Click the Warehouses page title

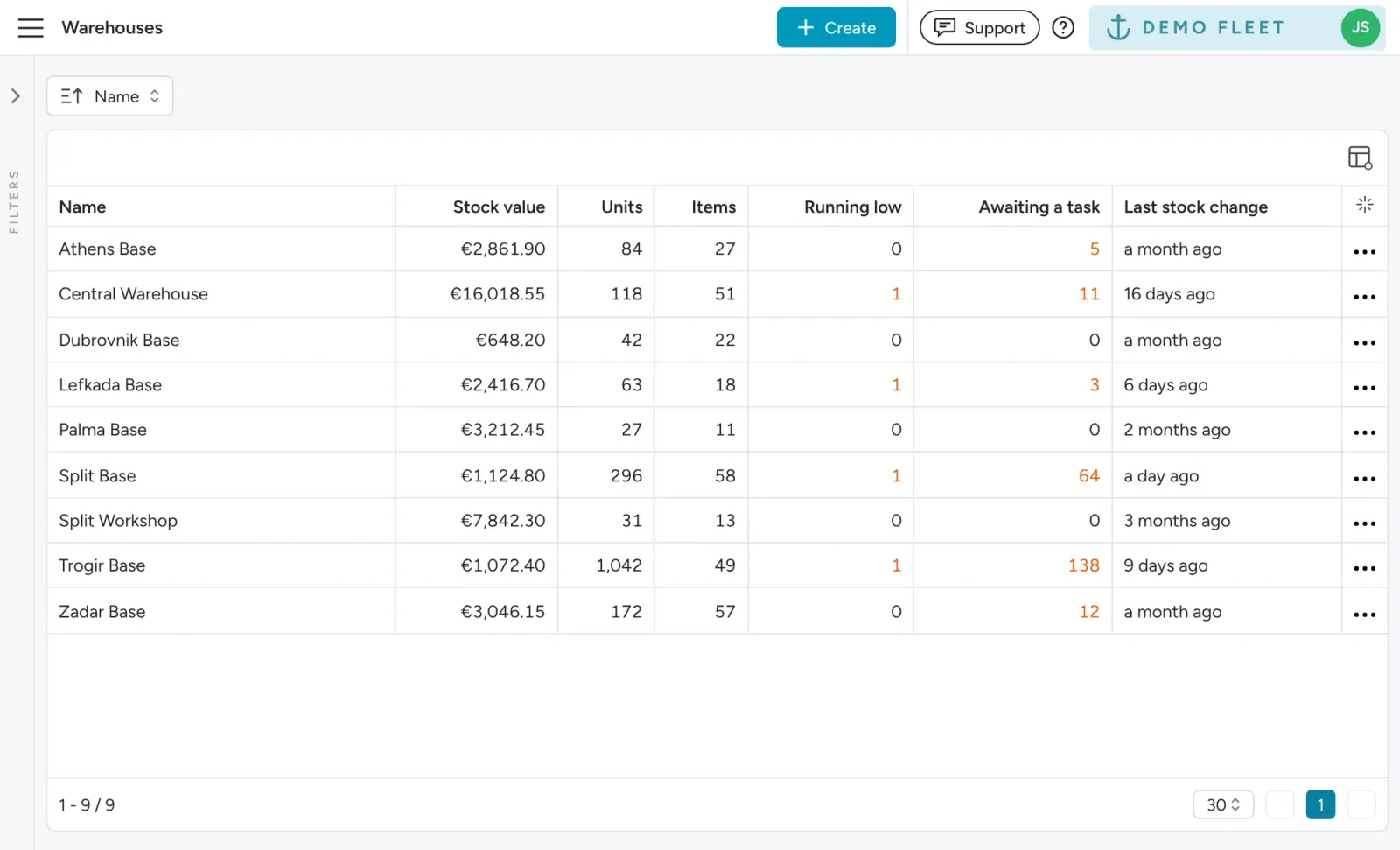(112, 28)
